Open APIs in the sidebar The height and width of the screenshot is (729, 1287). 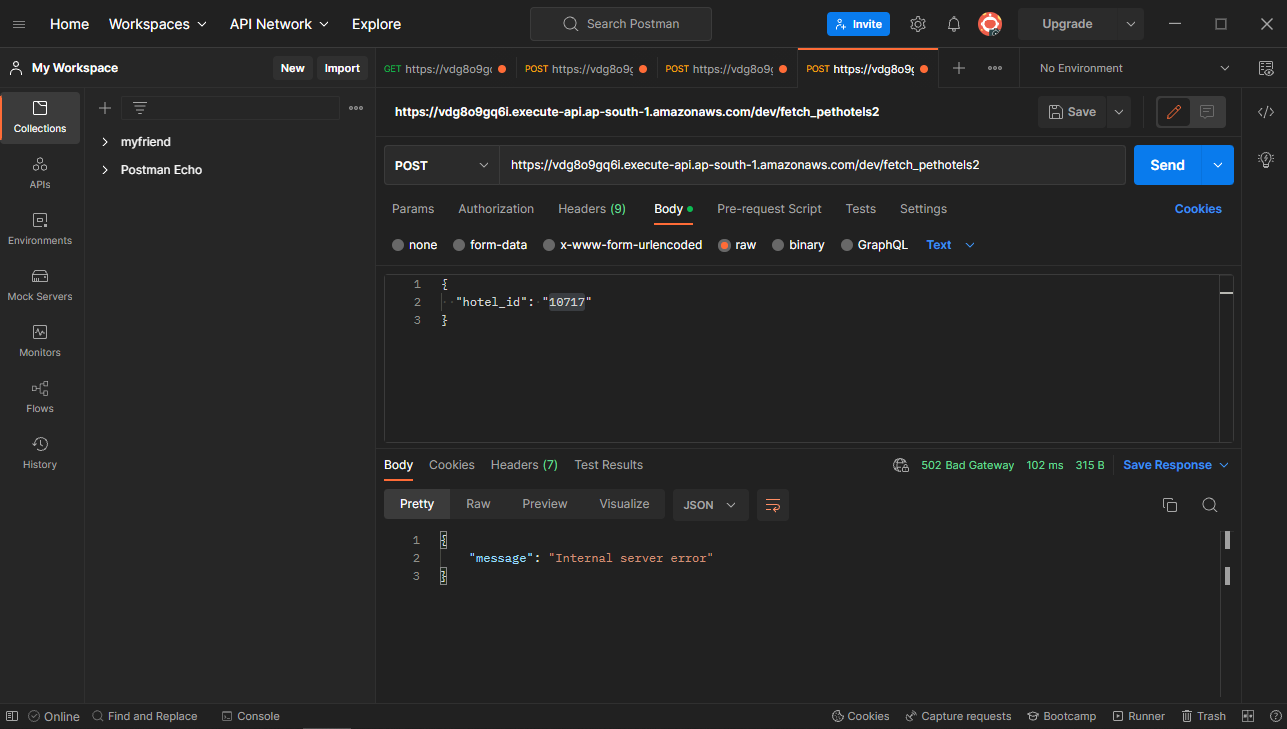pyautogui.click(x=40, y=173)
